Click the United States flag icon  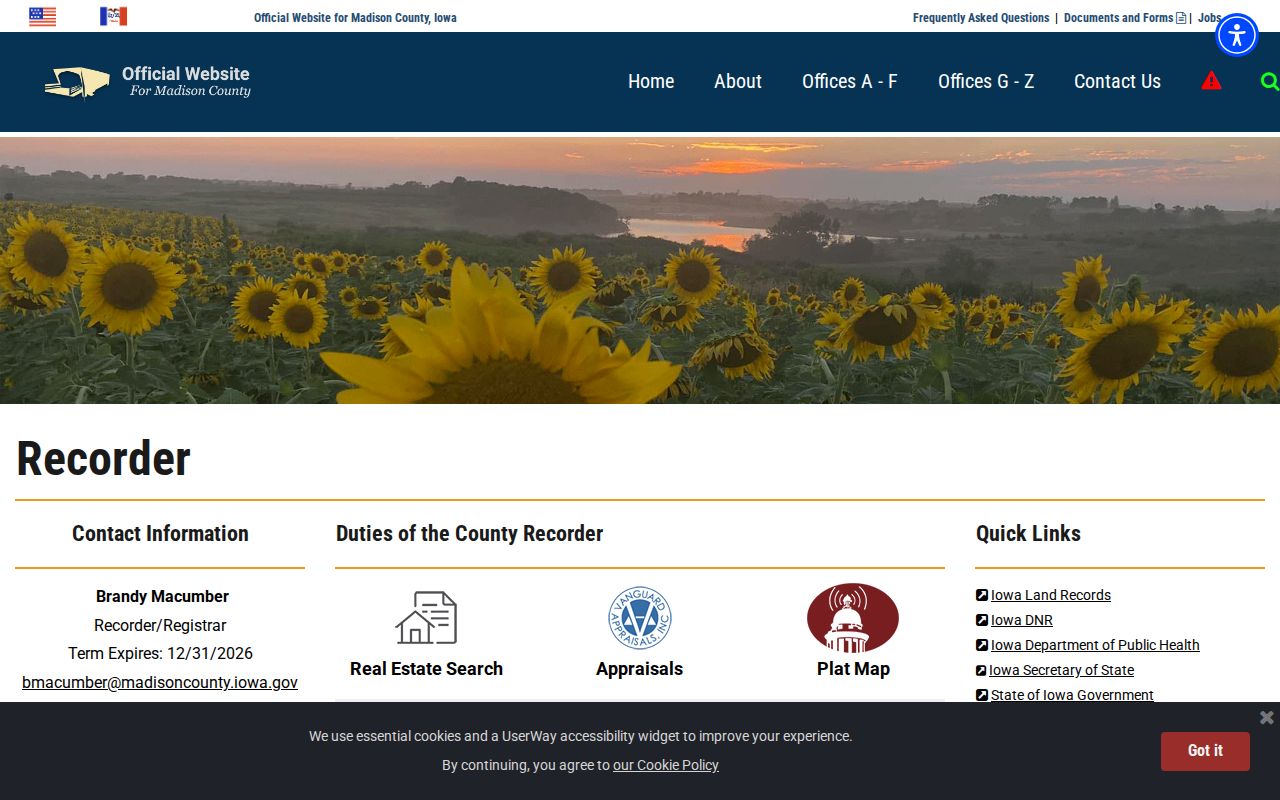click(42, 16)
